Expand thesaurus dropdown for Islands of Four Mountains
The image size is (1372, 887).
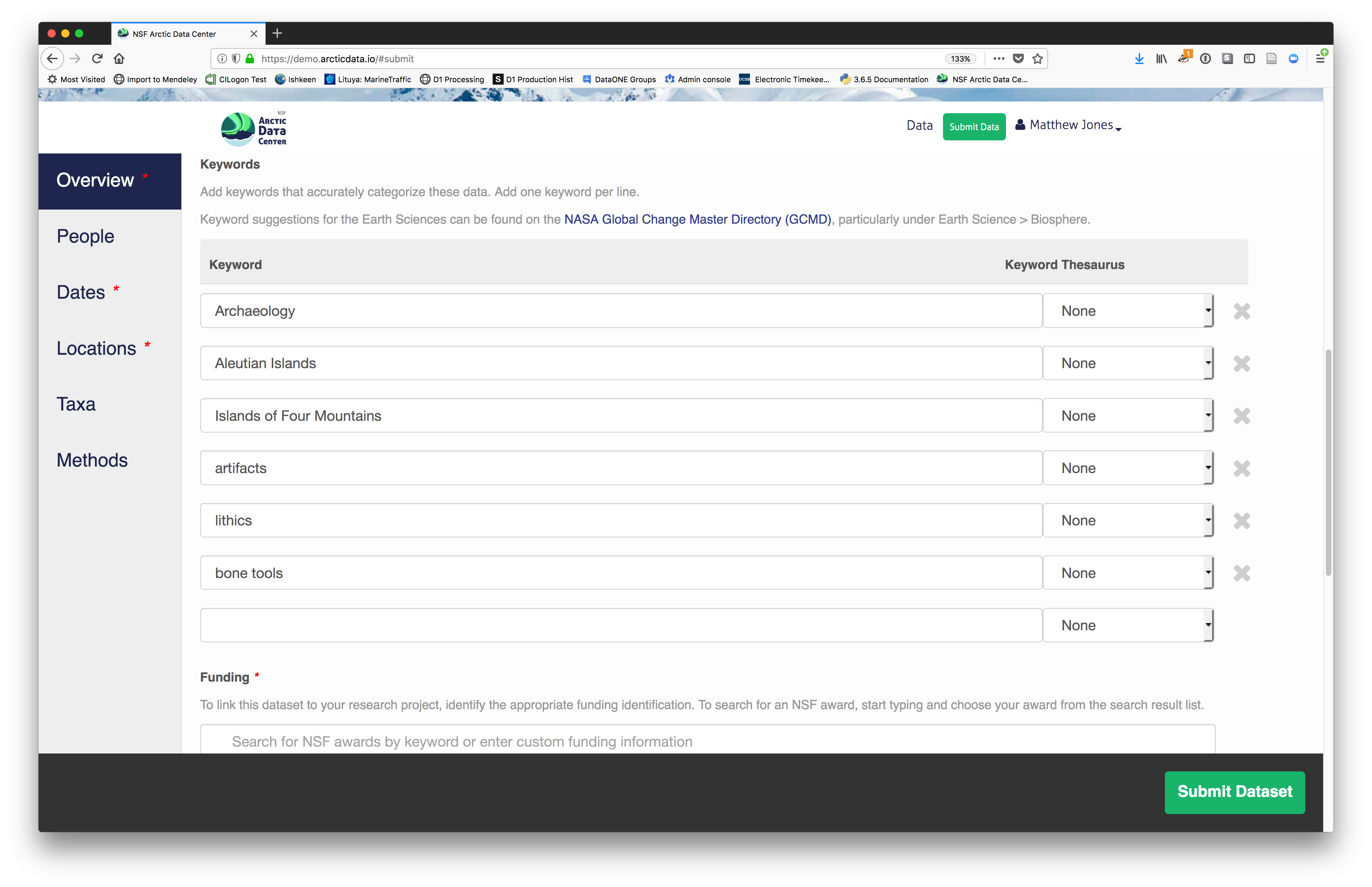pyautogui.click(x=1128, y=416)
